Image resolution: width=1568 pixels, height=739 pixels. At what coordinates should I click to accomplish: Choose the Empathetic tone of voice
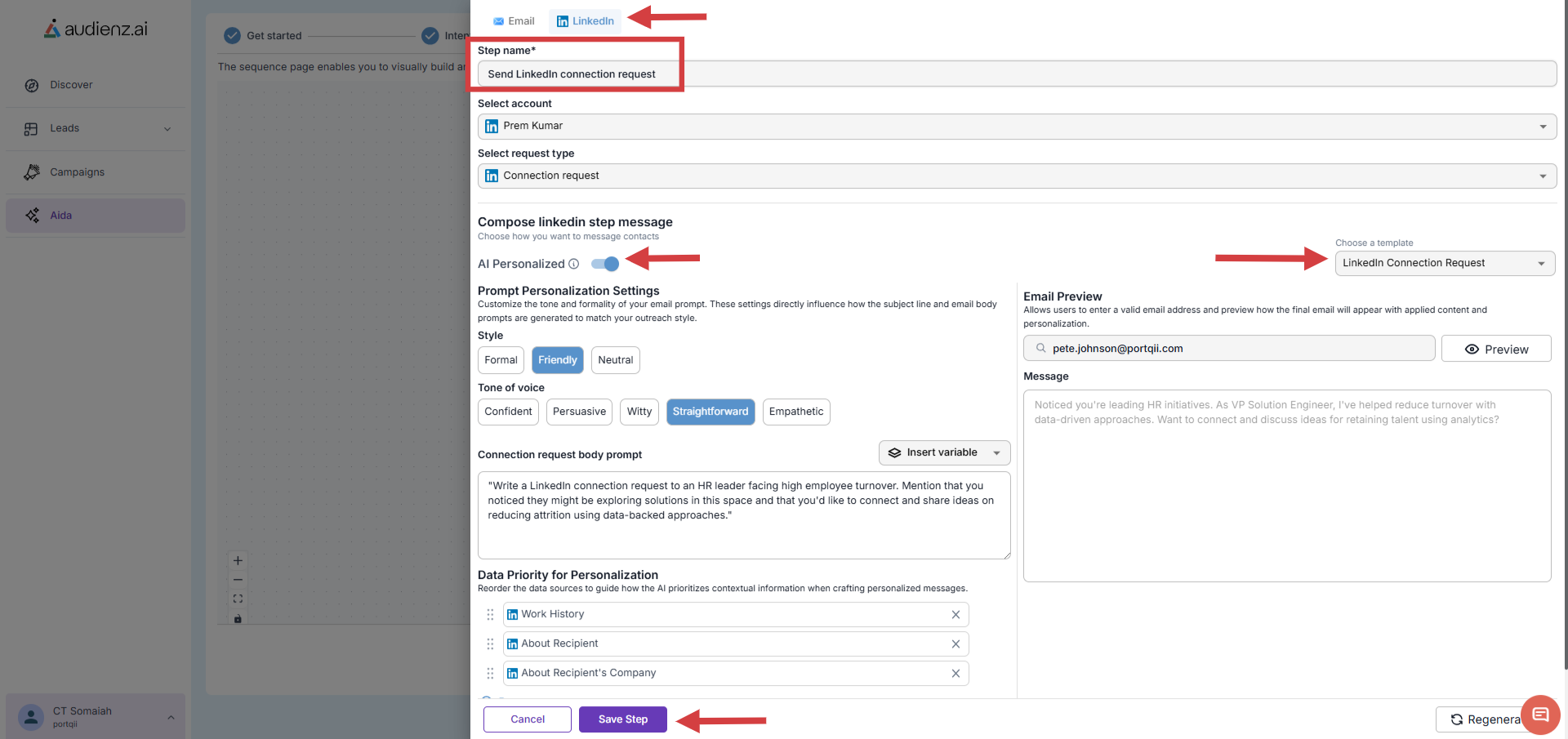796,412
